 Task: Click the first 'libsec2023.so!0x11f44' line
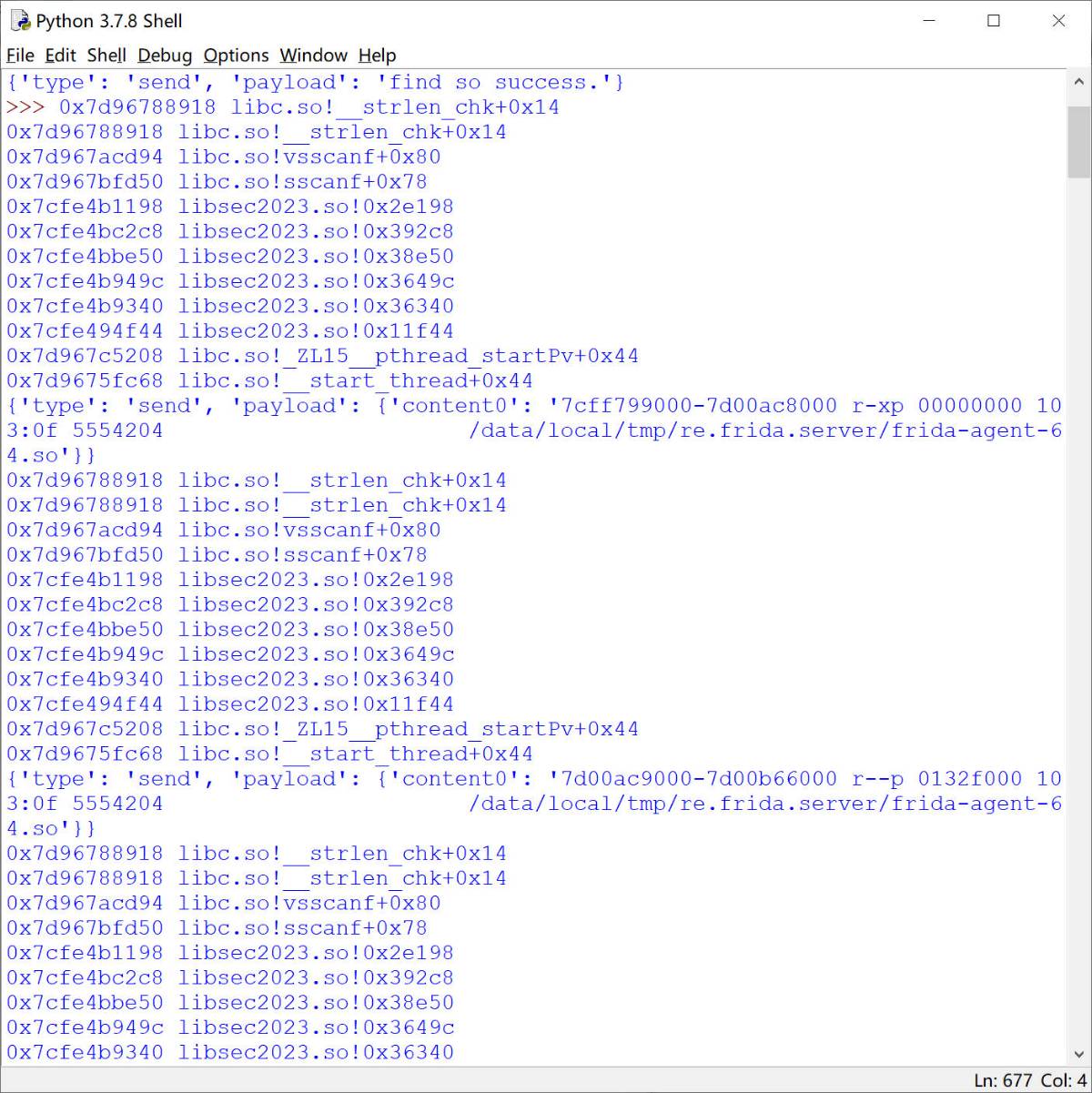click(230, 331)
